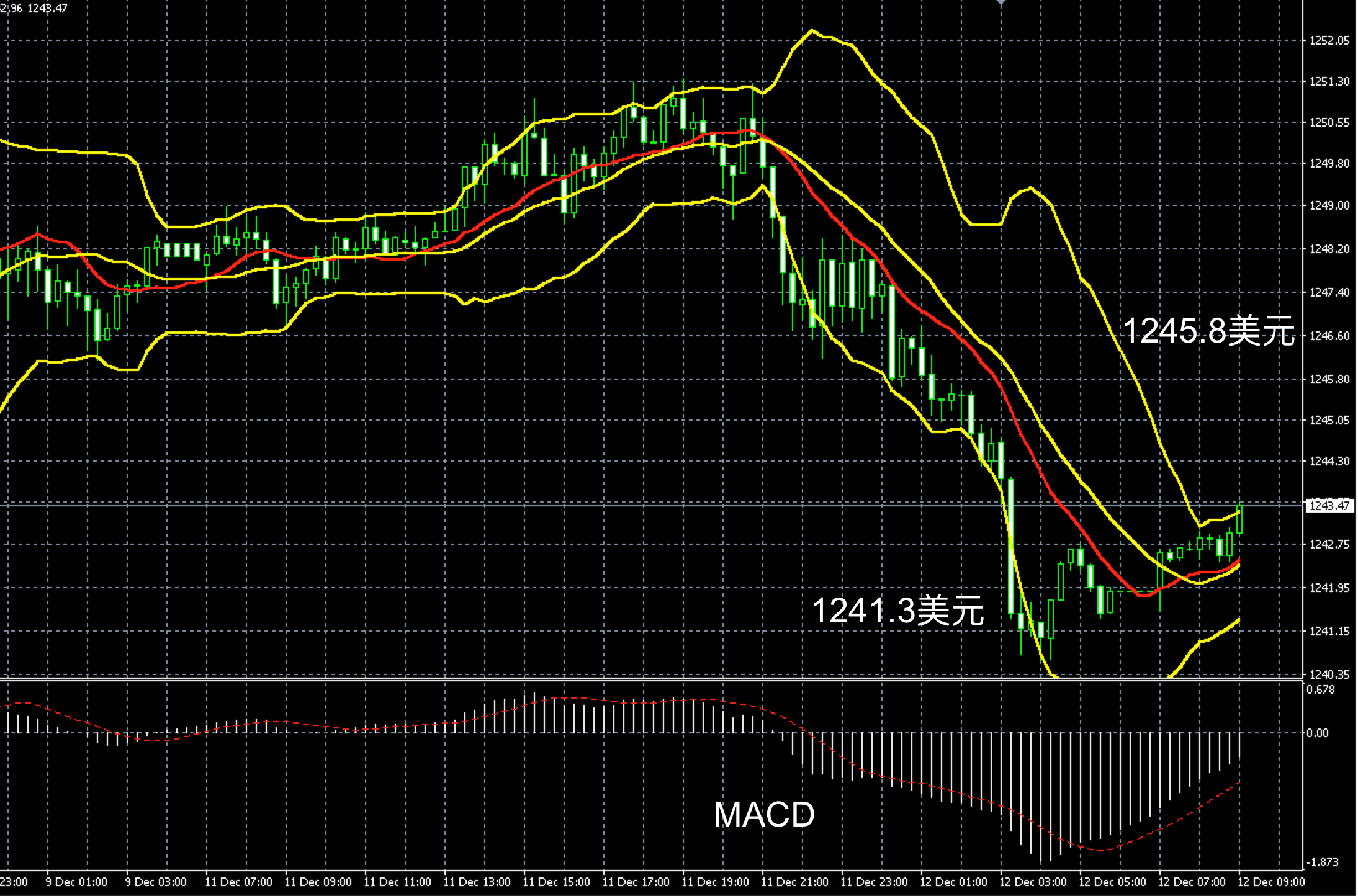Click the 1246.60 price scale label
The width and height of the screenshot is (1358, 896).
pos(1329,336)
